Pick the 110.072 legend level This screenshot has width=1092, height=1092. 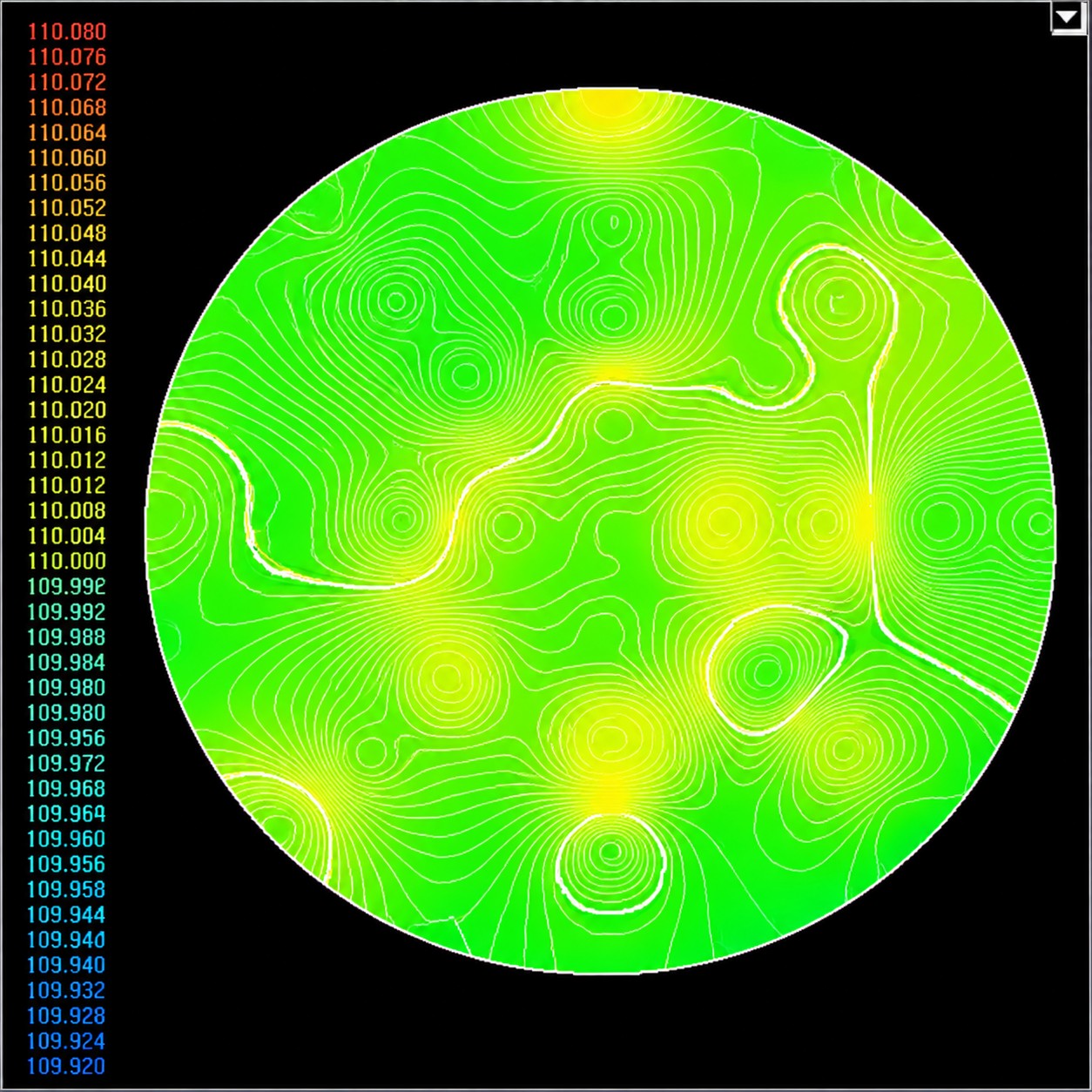[67, 82]
